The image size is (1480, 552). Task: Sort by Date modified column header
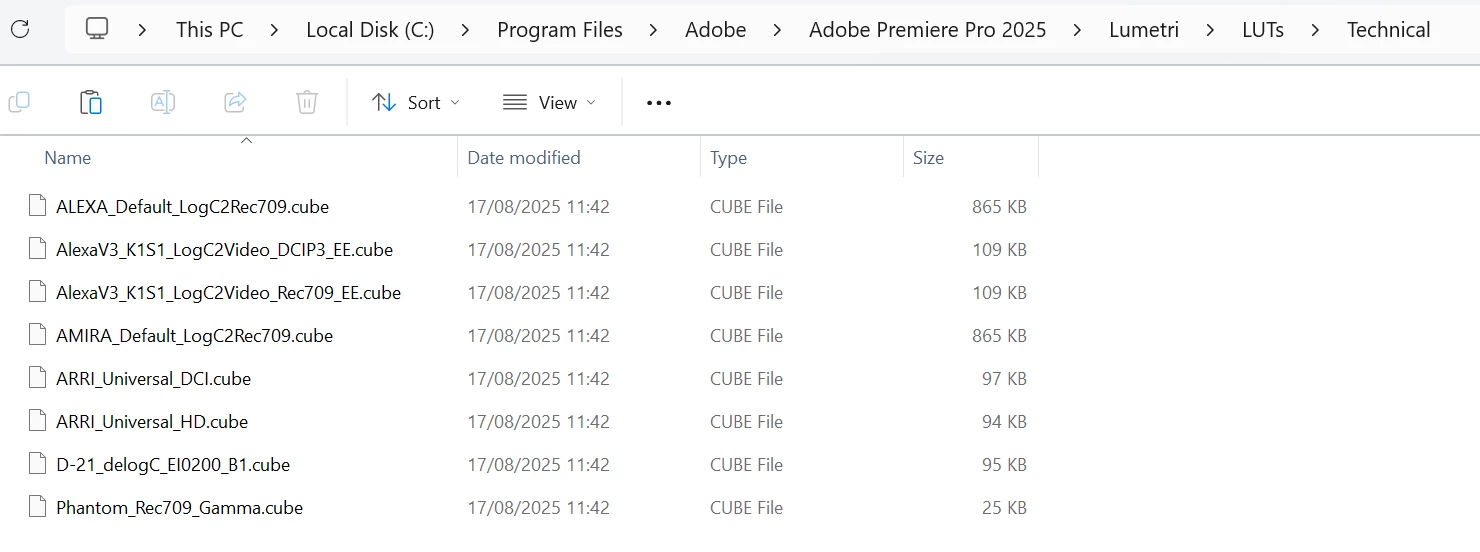(524, 158)
